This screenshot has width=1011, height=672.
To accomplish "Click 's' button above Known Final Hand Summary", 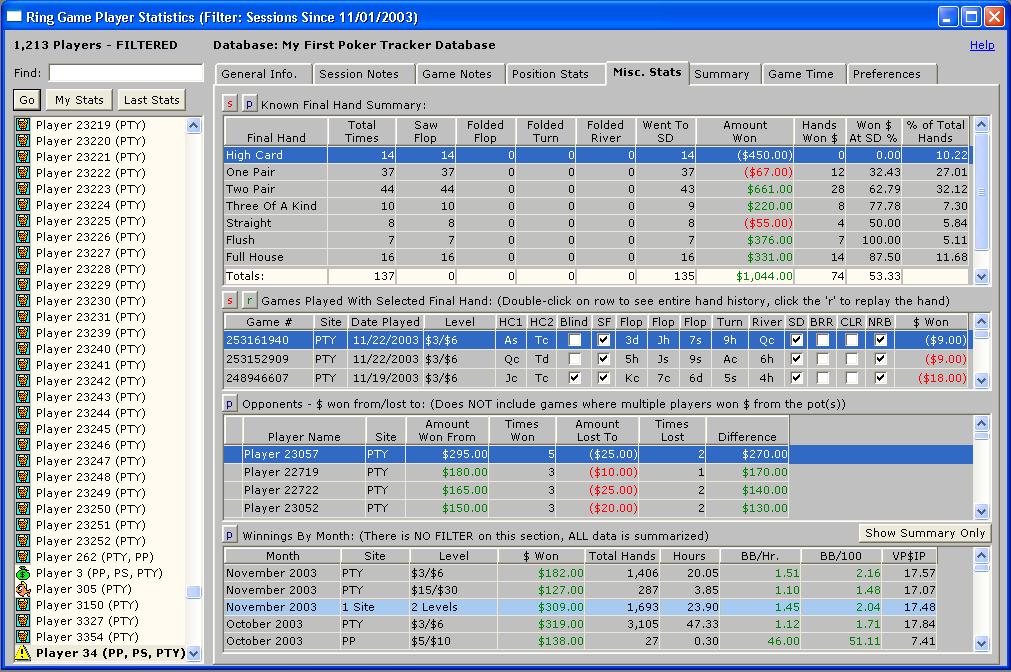I will tap(230, 104).
